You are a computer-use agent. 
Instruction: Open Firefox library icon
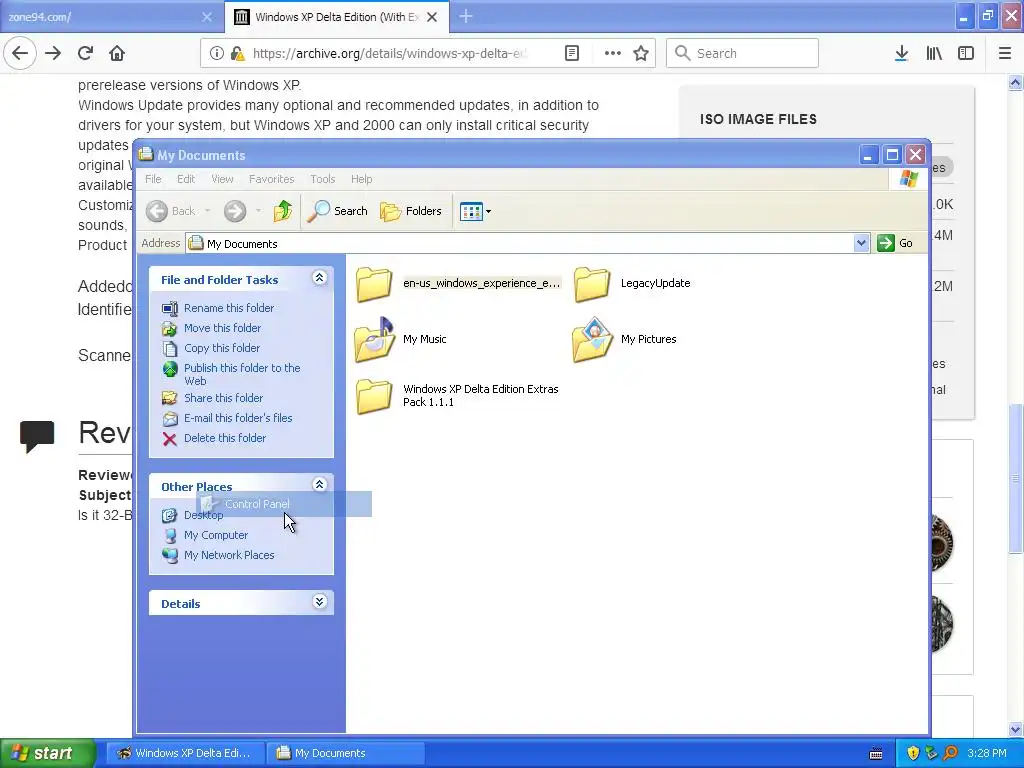934,53
